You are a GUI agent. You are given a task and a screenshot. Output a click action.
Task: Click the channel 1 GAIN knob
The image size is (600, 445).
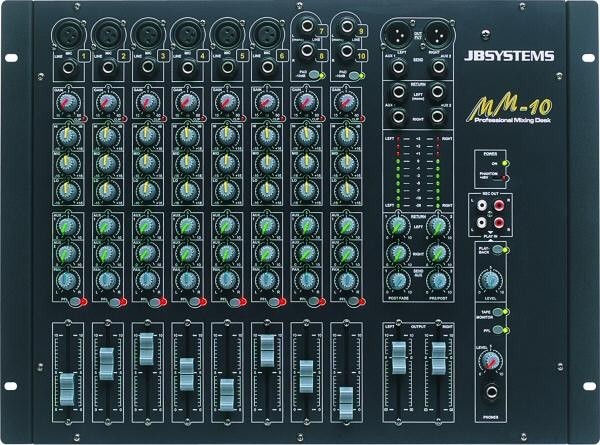tap(68, 103)
